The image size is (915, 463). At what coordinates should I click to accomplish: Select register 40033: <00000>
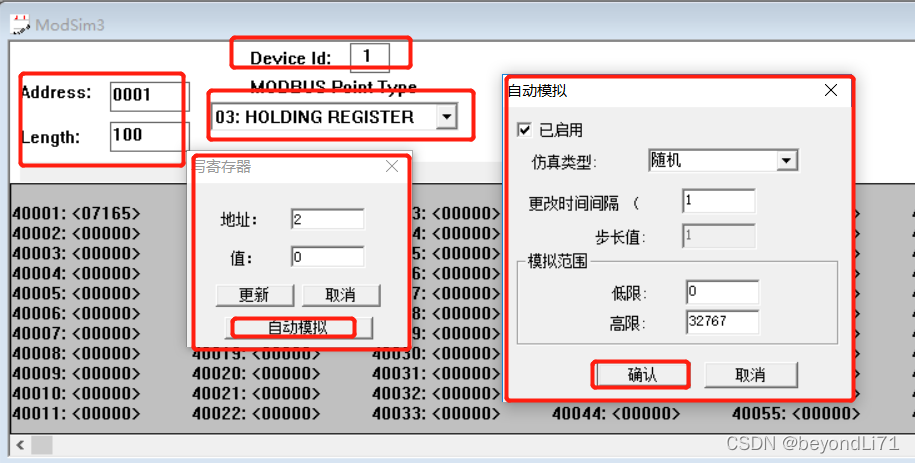tap(436, 413)
